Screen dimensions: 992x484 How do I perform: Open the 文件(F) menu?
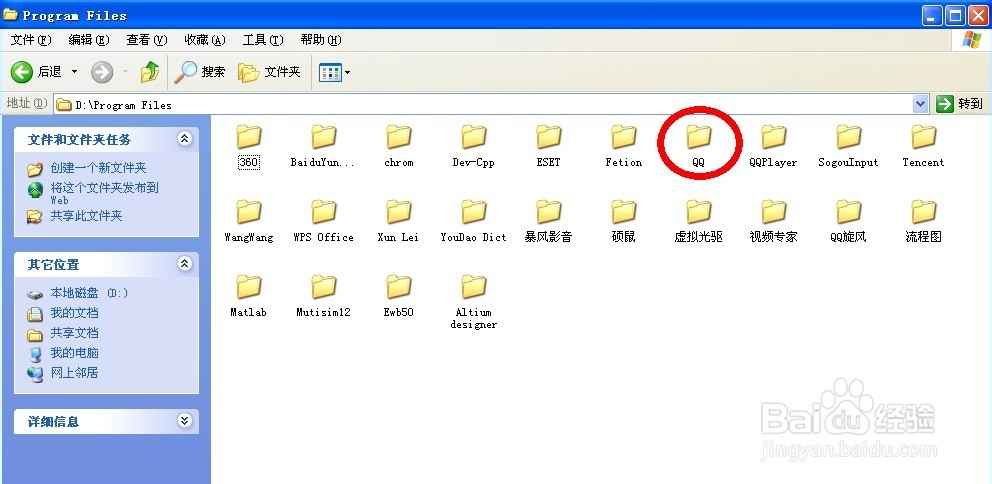[31, 40]
